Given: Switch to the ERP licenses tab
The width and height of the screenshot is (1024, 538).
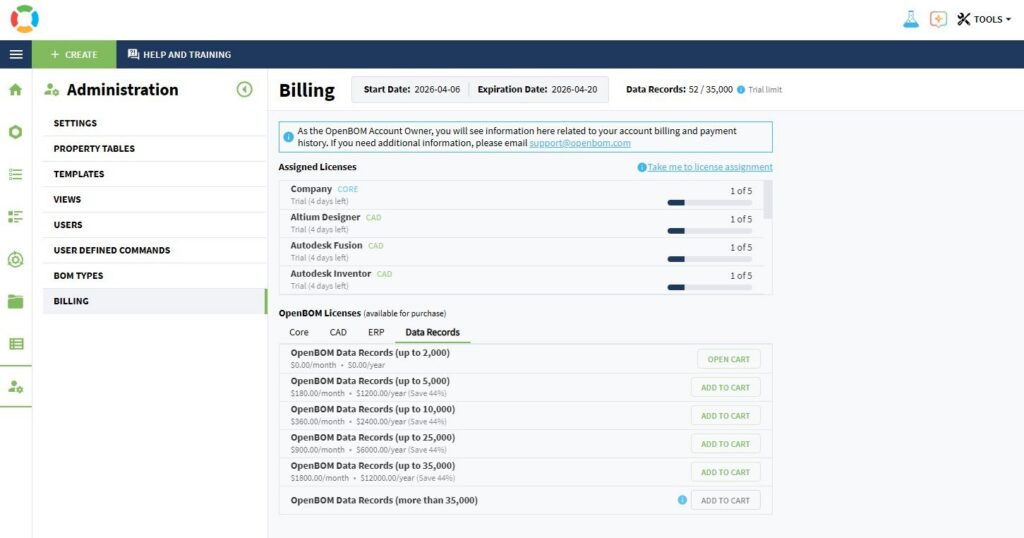Looking at the screenshot, I should point(376,332).
